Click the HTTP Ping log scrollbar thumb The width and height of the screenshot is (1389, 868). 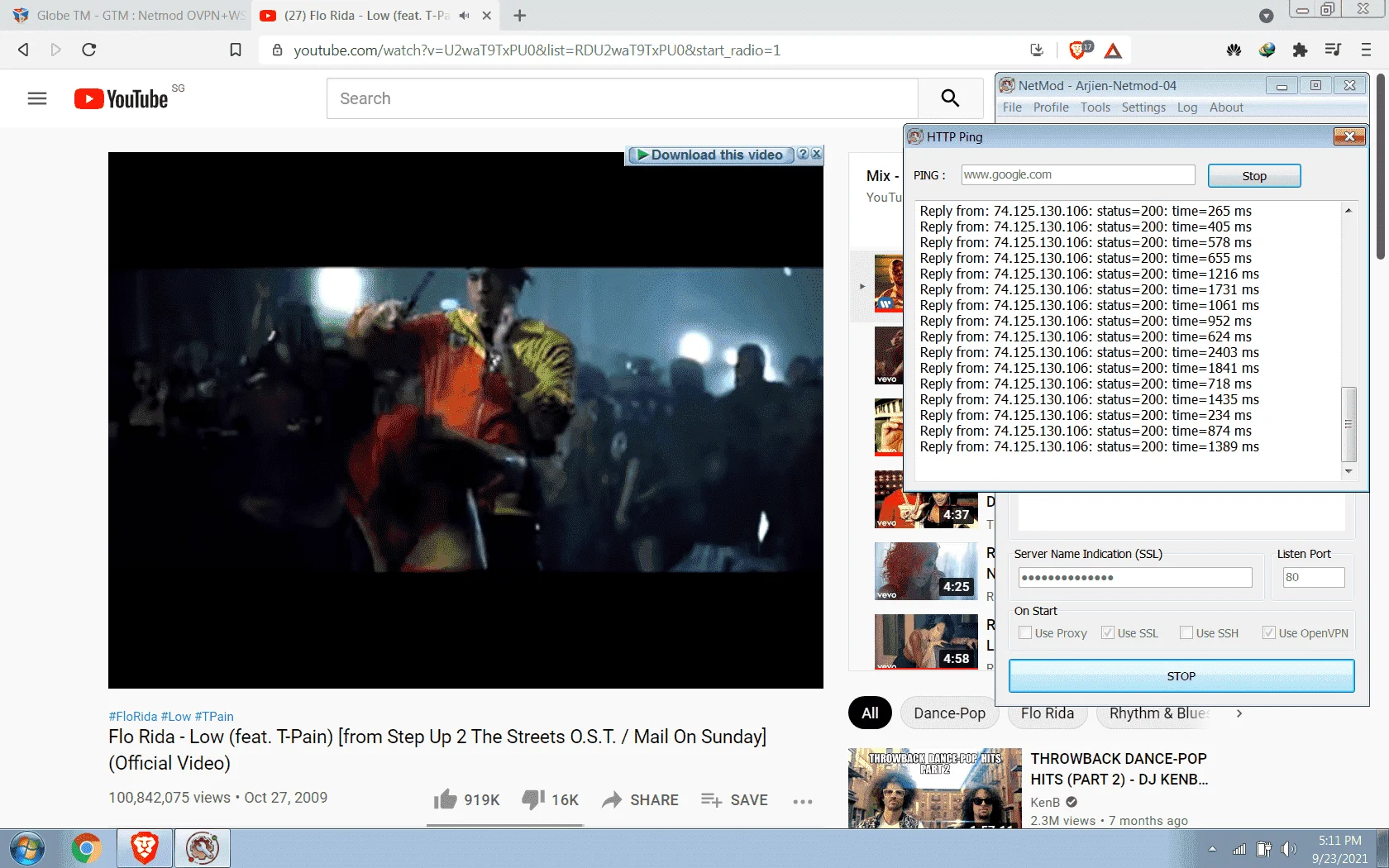[1348, 424]
